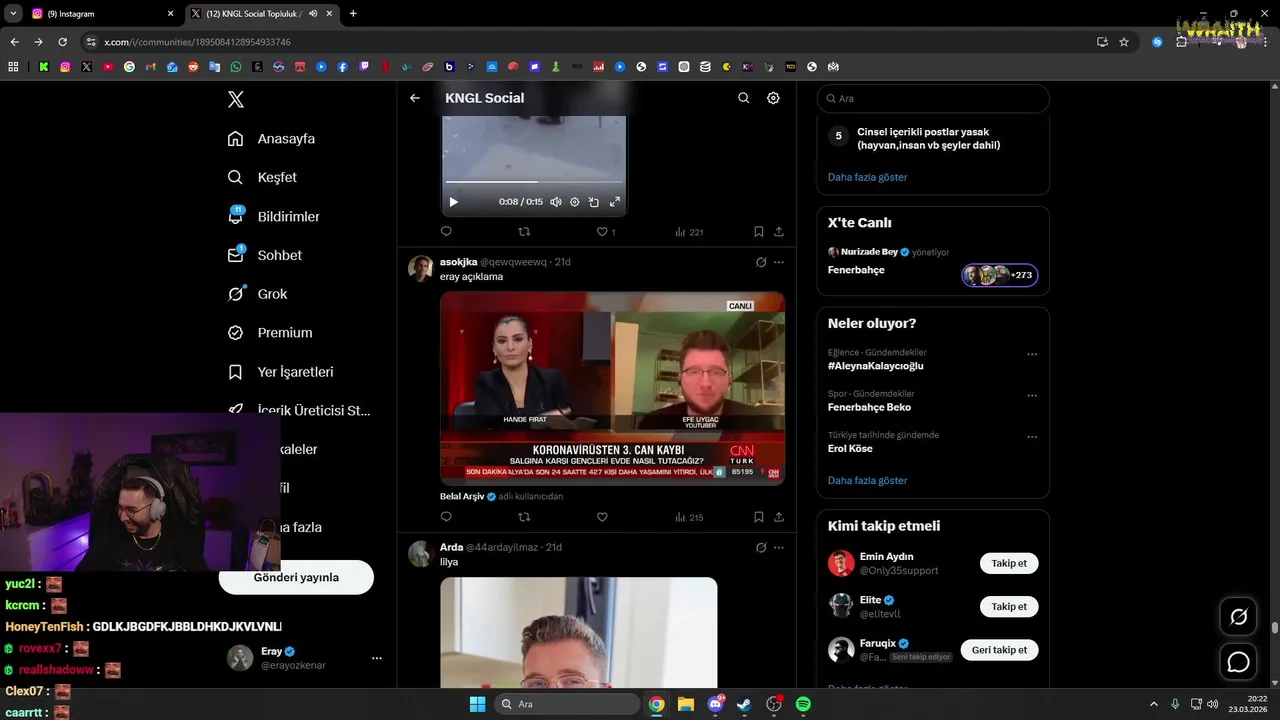The image size is (1280, 720).
Task: Seek along the video progress bar
Action: (534, 182)
